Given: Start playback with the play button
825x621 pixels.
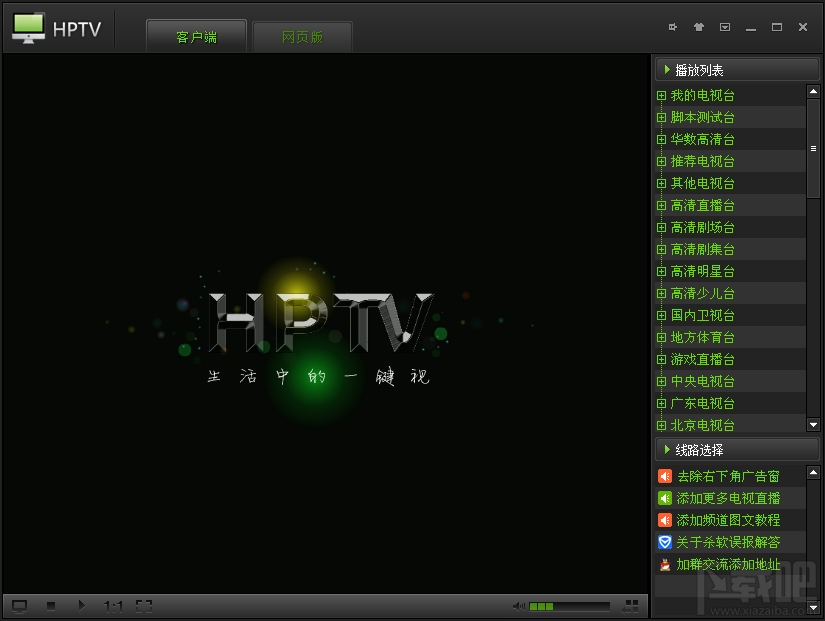Looking at the screenshot, I should [81, 606].
